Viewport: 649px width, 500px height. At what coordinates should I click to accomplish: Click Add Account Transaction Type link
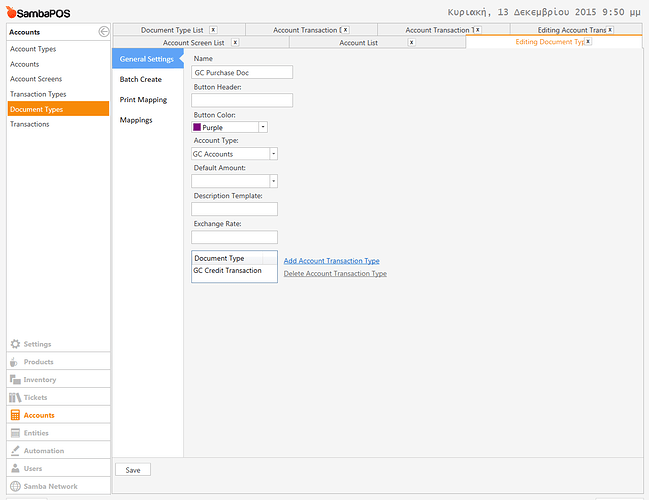[332, 261]
